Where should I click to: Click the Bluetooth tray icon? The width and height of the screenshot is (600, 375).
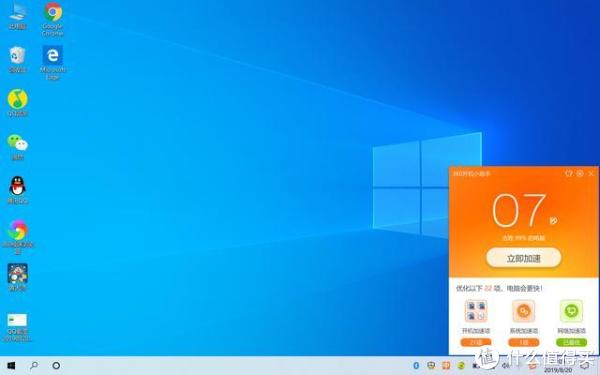(416, 365)
